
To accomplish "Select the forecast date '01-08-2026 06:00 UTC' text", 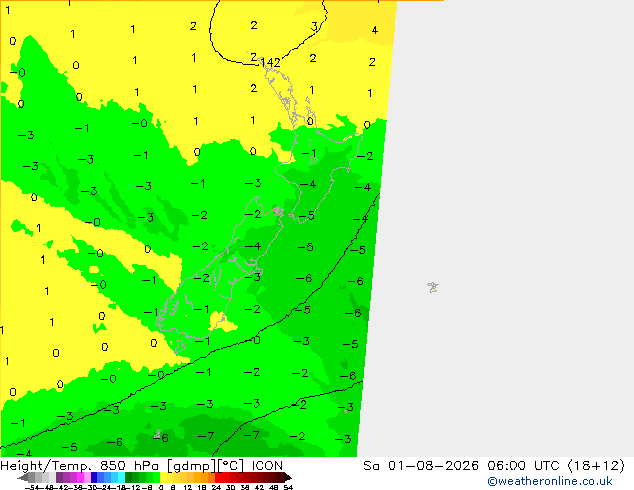I will coord(474,466).
